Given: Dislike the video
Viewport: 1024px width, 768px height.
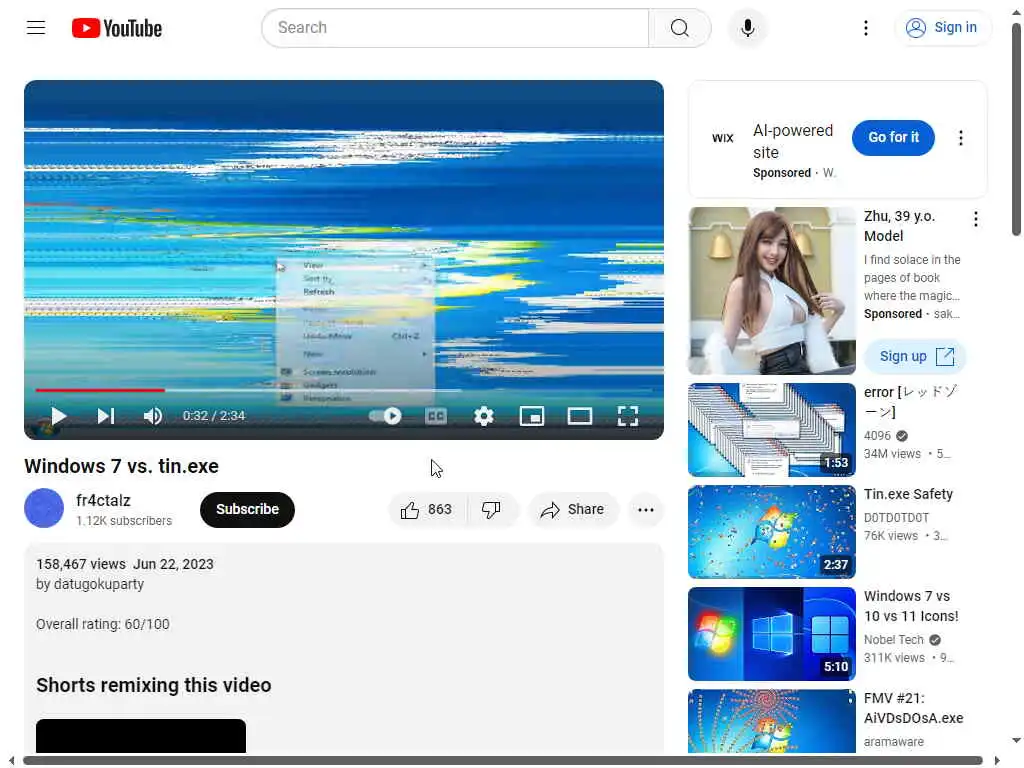Looking at the screenshot, I should 491,509.
